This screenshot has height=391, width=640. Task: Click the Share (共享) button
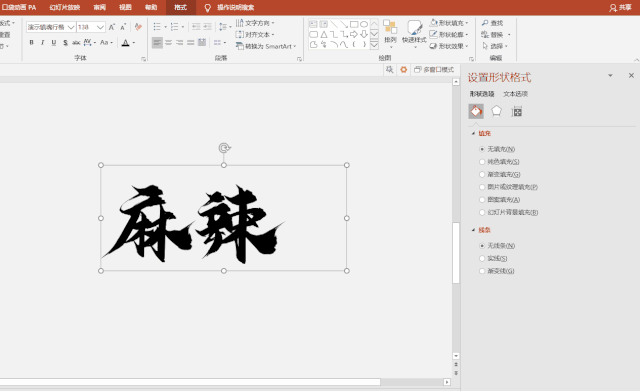click(620, 7)
